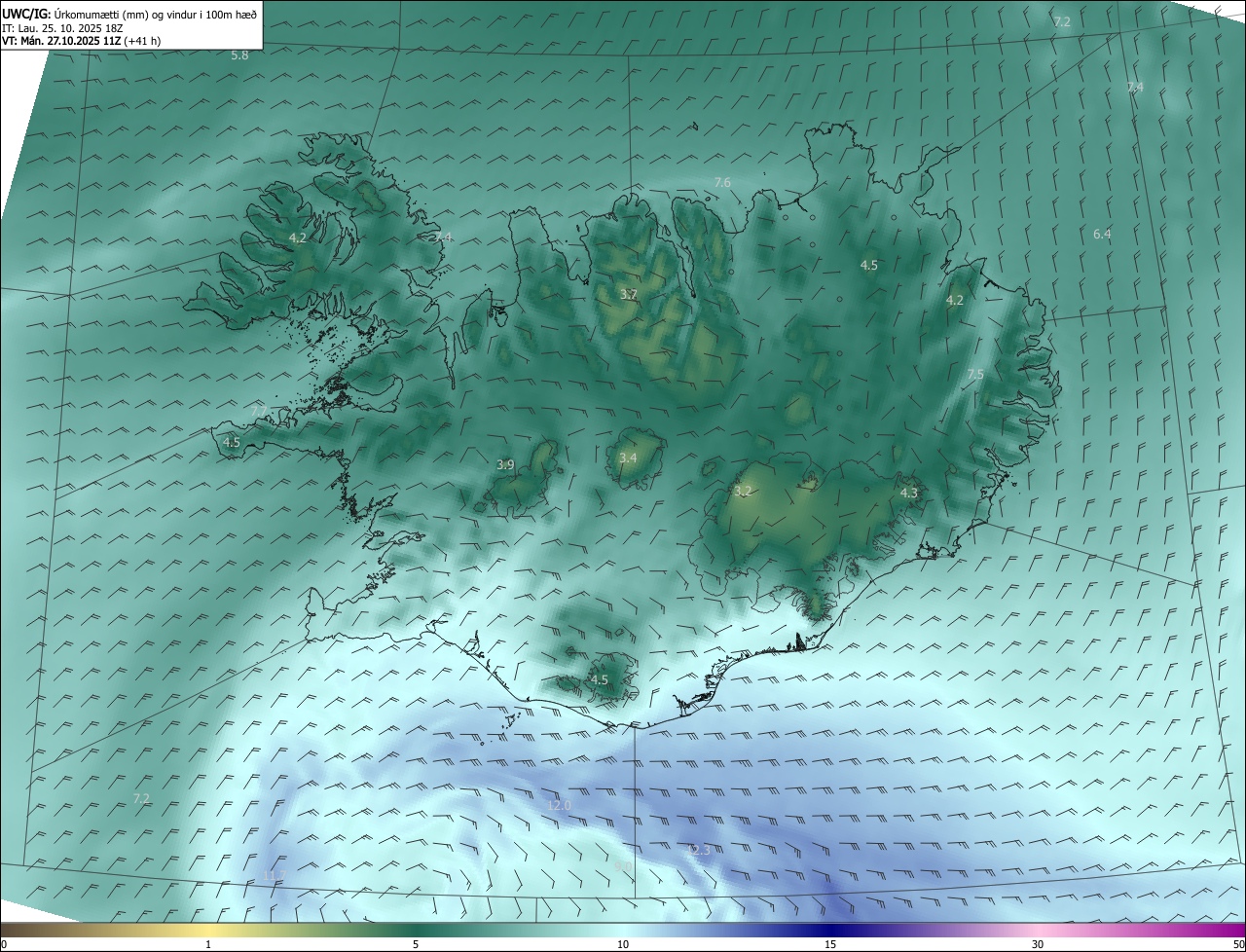
Task: Click the 7.5 value near the east fjords
Action: click(975, 375)
